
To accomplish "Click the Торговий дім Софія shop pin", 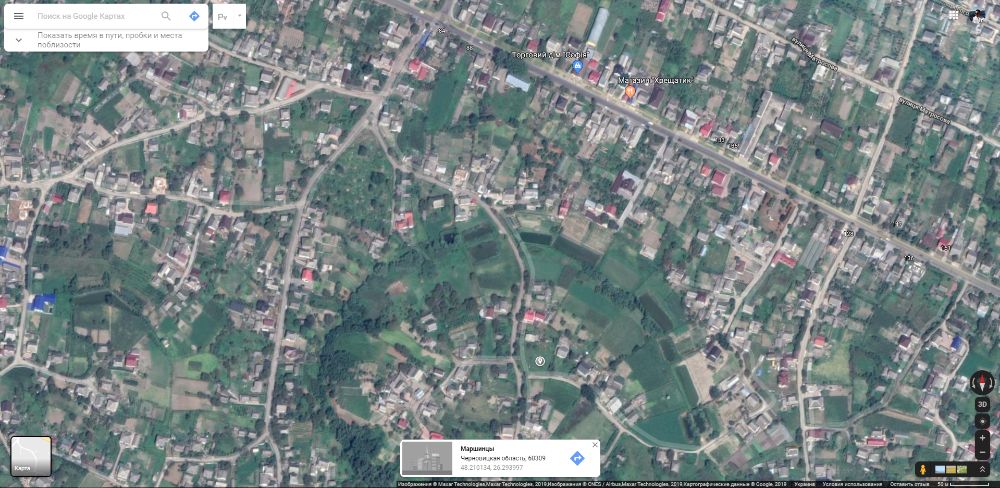I will click(578, 66).
